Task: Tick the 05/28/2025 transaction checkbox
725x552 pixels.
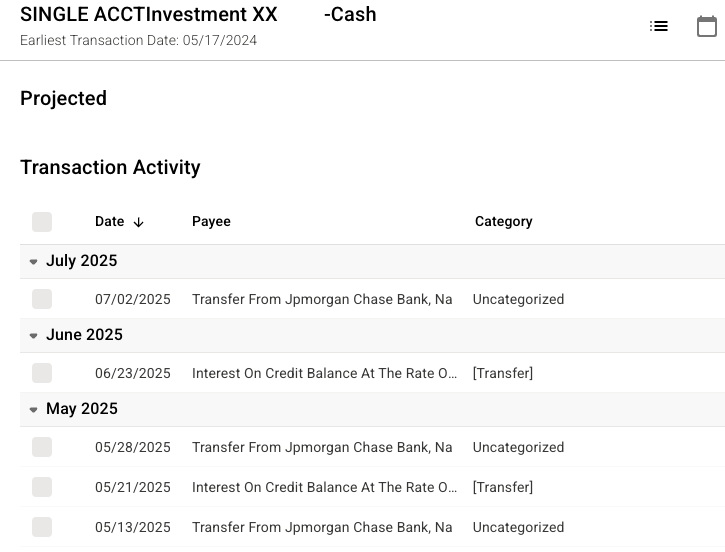Action: click(42, 447)
